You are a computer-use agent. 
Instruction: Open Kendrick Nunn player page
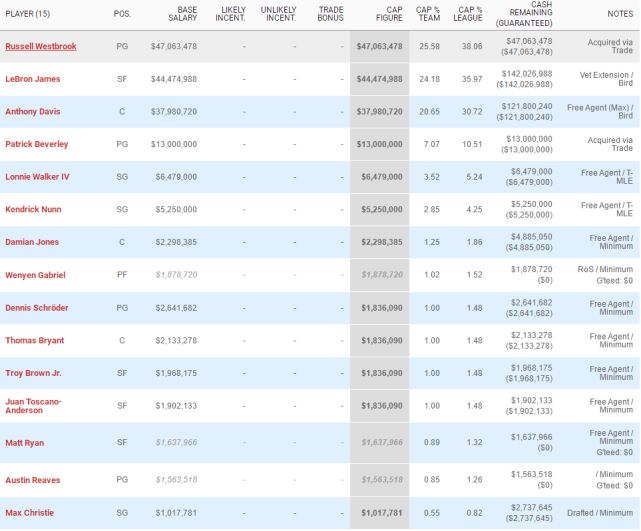33,209
